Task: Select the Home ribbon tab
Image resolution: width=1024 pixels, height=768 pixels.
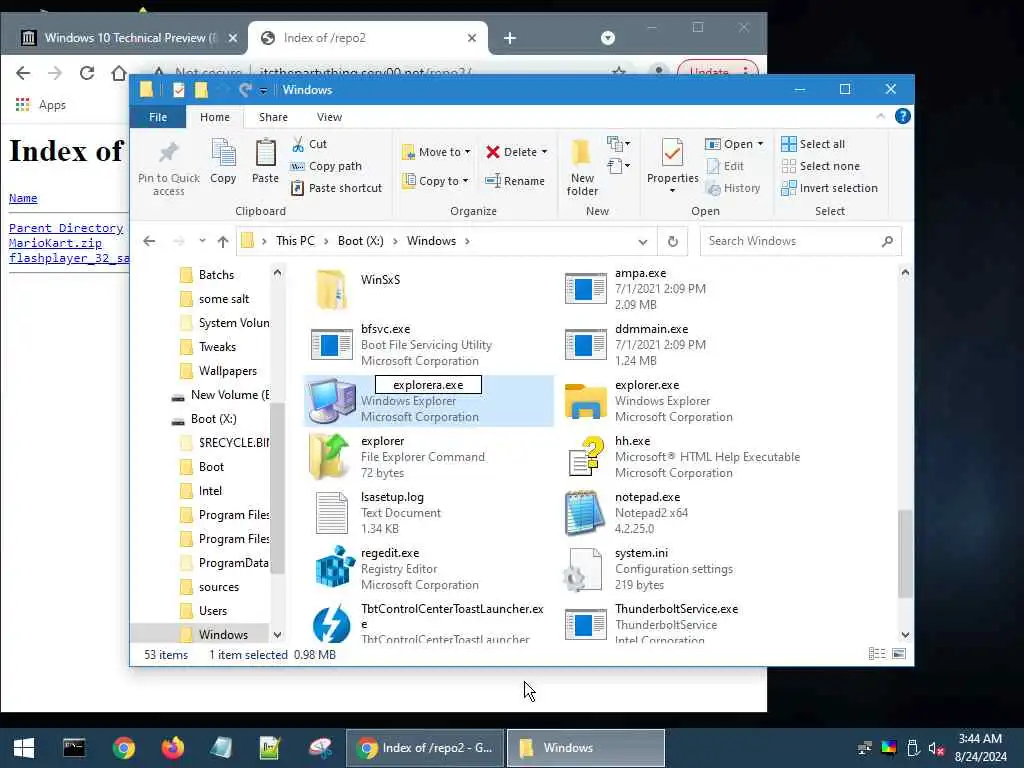Action: point(215,117)
